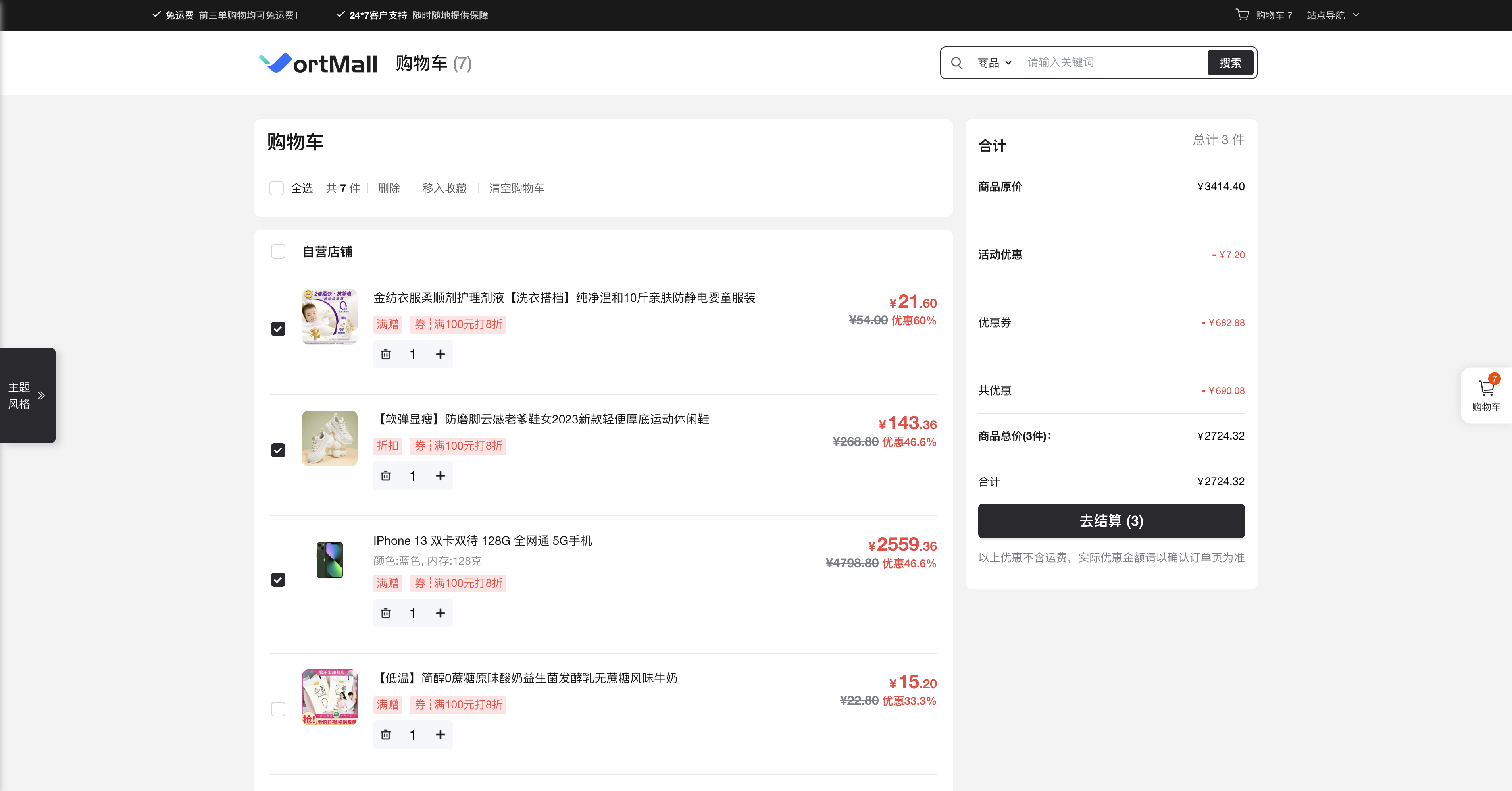1512x791 pixels.
Task: Click the VortMall logo
Action: [318, 63]
